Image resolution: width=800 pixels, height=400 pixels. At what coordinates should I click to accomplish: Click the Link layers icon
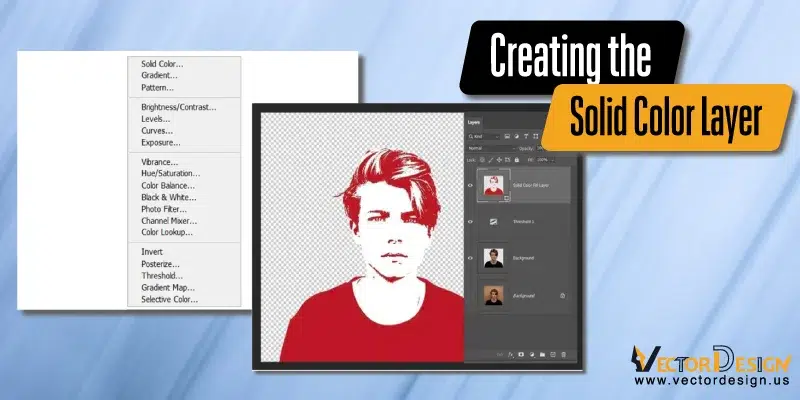pyautogui.click(x=500, y=355)
